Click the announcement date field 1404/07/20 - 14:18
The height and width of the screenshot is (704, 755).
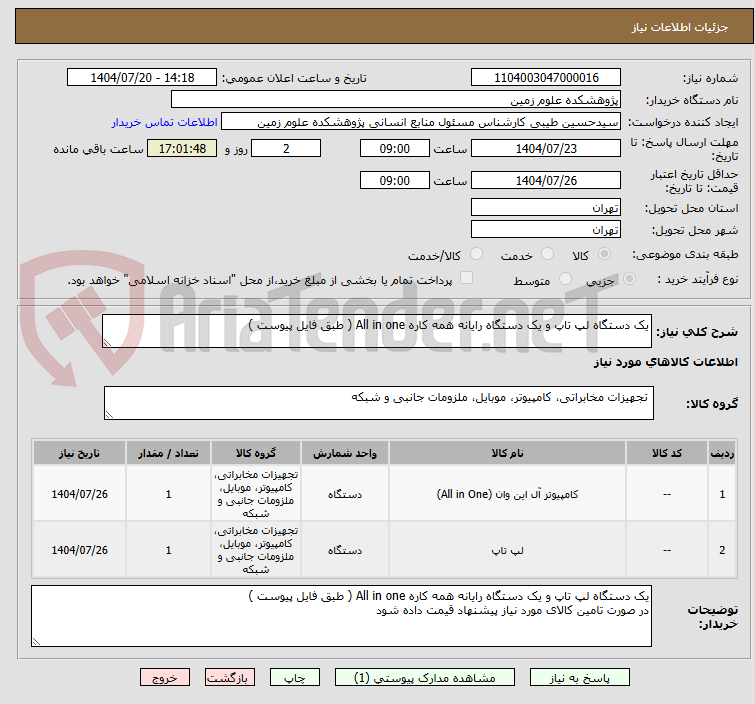[x=142, y=78]
